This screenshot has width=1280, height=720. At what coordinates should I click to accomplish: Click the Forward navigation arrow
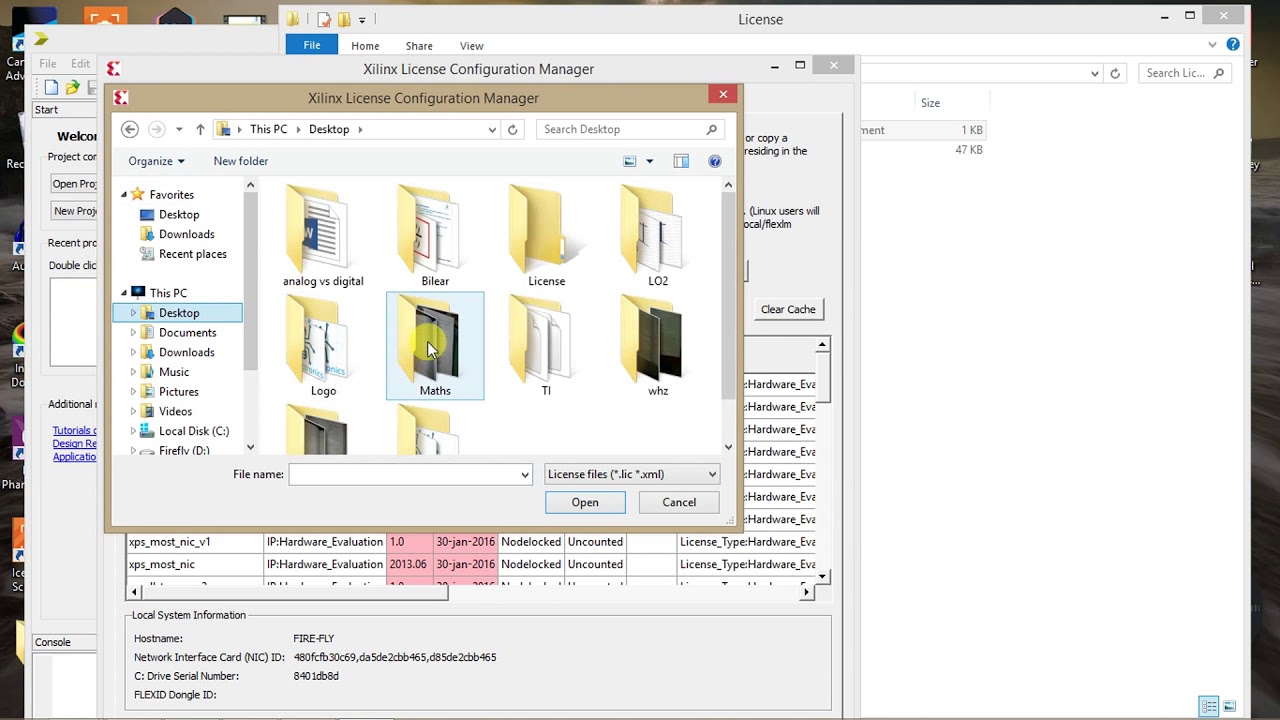click(x=156, y=129)
